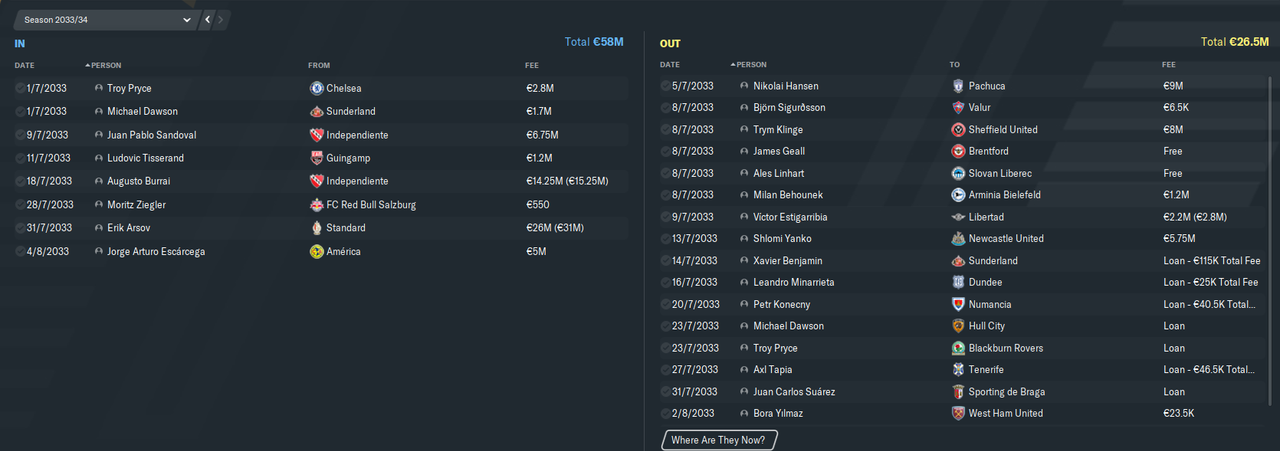Click the person icon beside Ludovic Tisserand
Image resolution: width=1280 pixels, height=451 pixels.
(99, 158)
